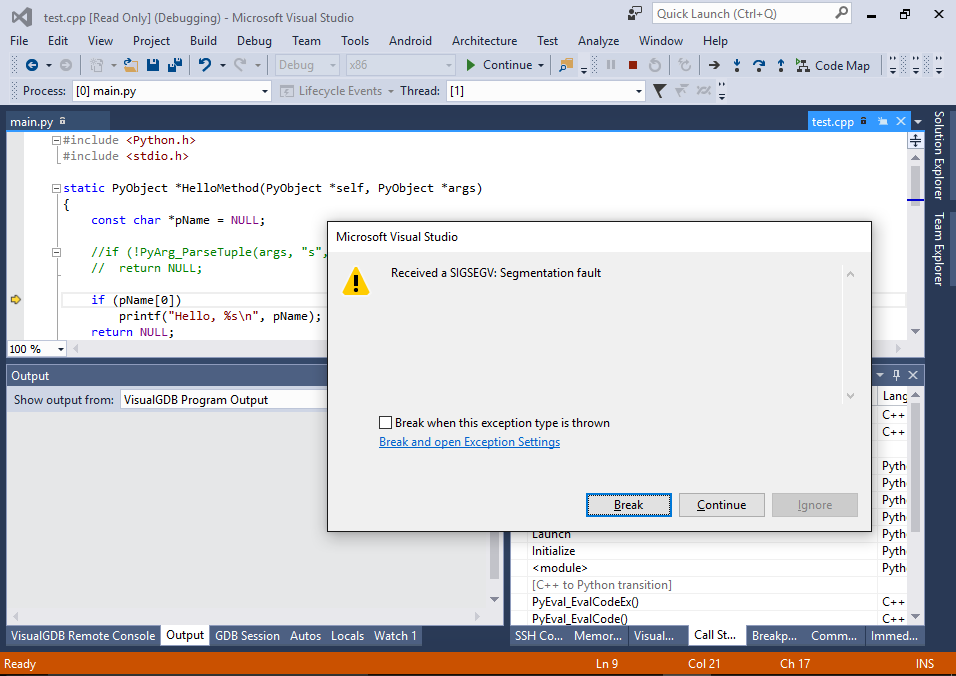Switch to the Watch 1 tab
This screenshot has height=676, width=956.
pyautogui.click(x=395, y=635)
